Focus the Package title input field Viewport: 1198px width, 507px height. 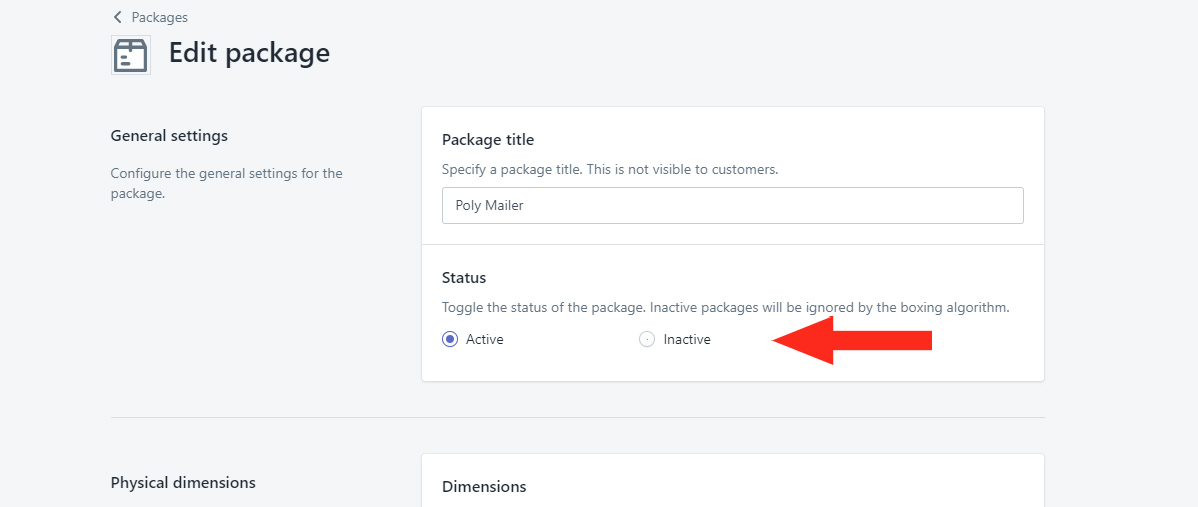pyautogui.click(x=733, y=205)
